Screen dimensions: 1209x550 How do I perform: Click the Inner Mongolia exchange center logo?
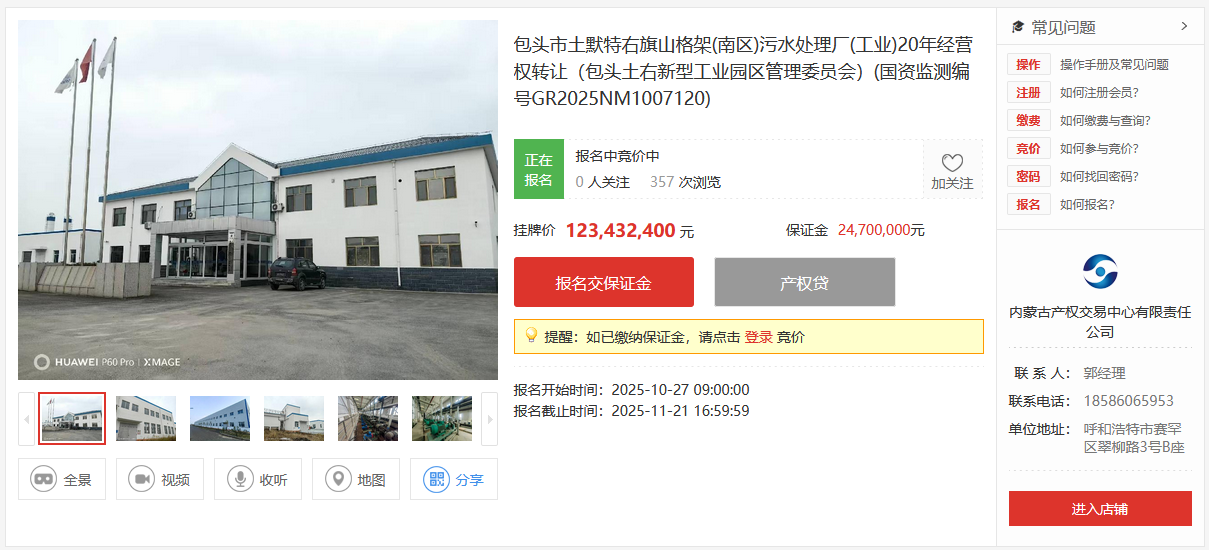1100,271
